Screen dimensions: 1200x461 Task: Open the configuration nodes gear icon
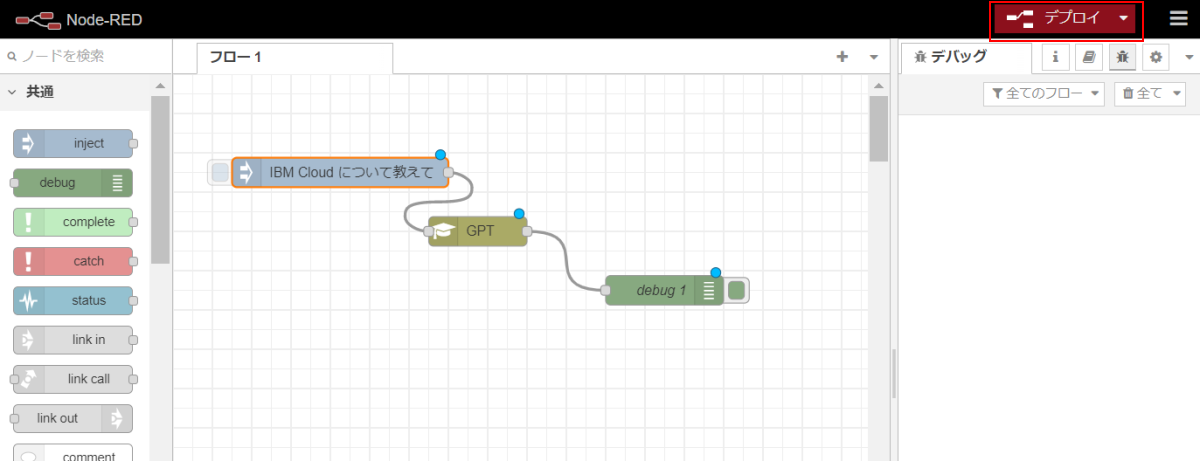point(1155,58)
